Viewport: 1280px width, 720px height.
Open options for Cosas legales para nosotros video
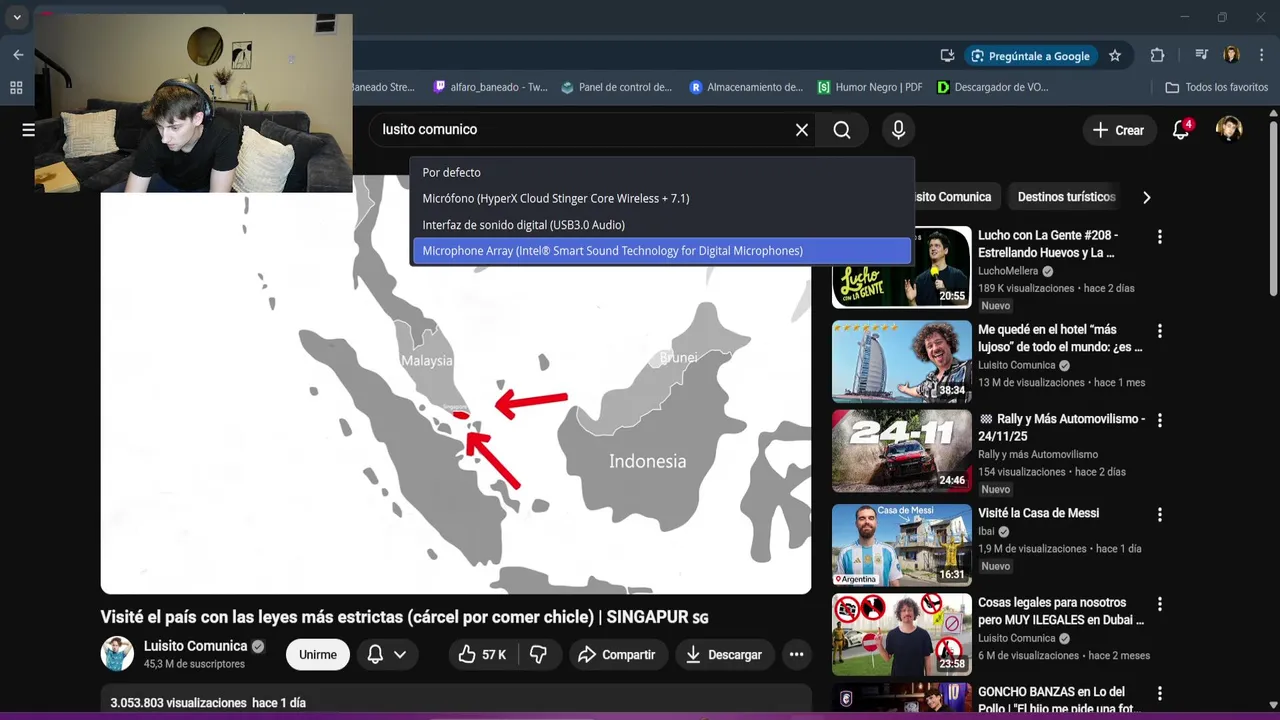[1160, 605]
